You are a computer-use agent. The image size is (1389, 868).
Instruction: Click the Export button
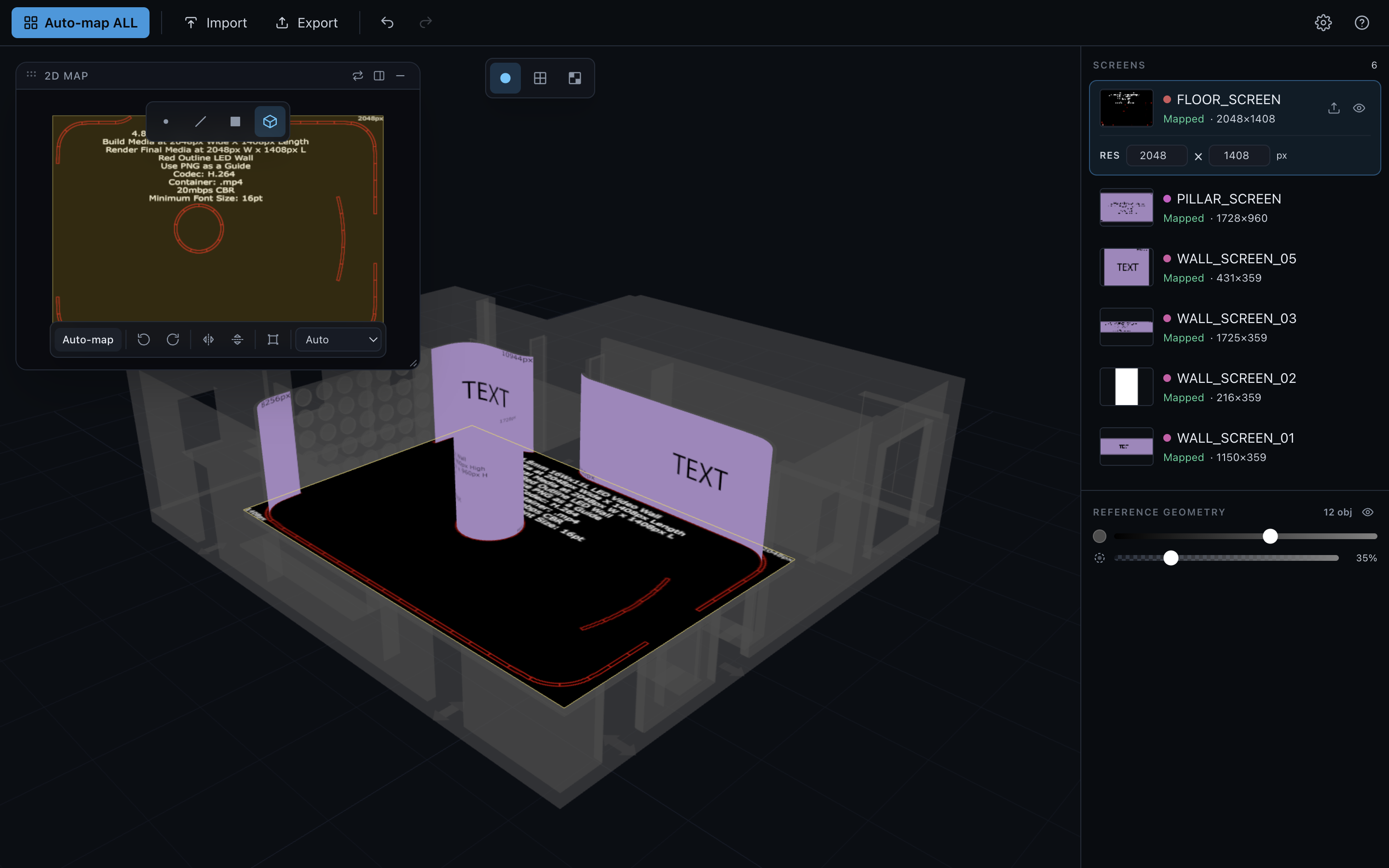[x=307, y=22]
